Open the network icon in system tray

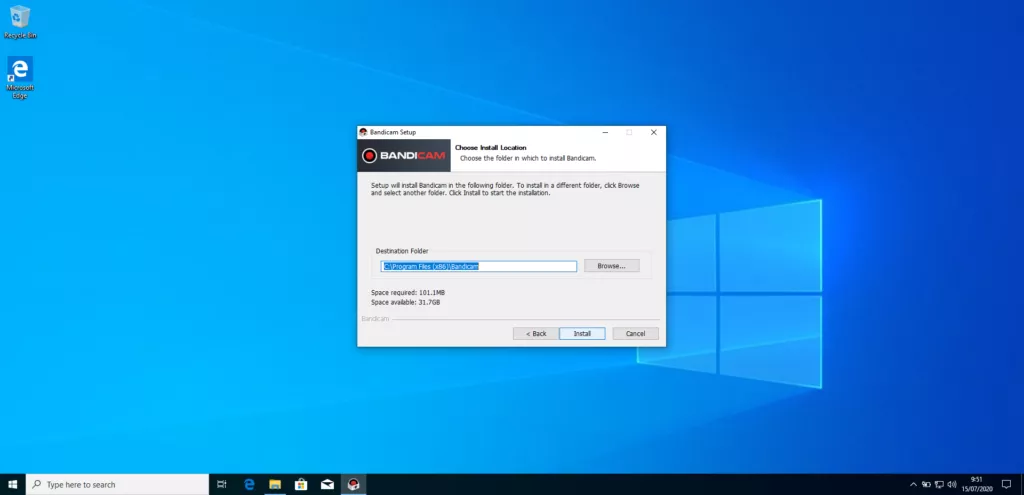[938, 484]
